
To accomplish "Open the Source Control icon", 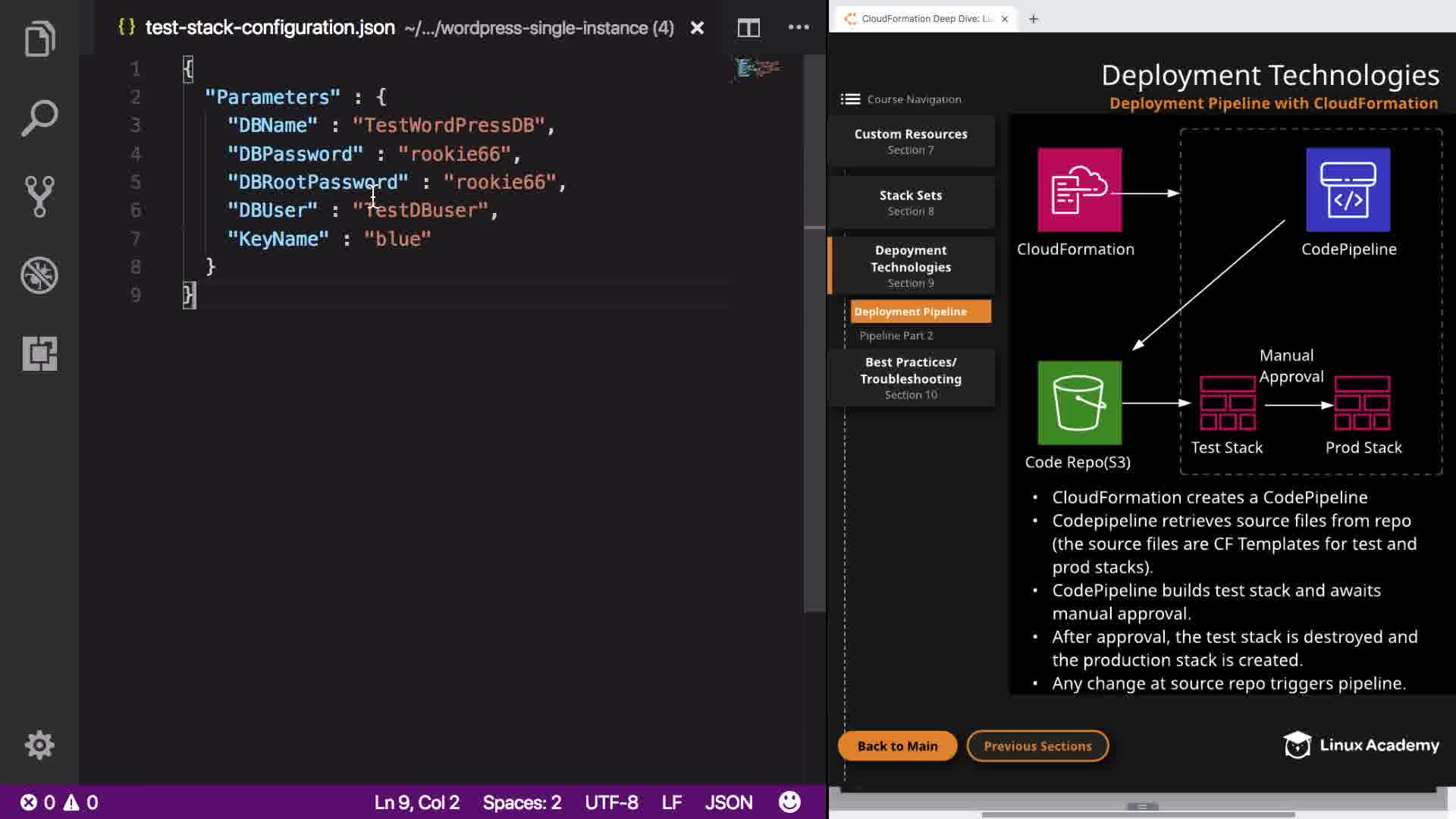I will [39, 196].
